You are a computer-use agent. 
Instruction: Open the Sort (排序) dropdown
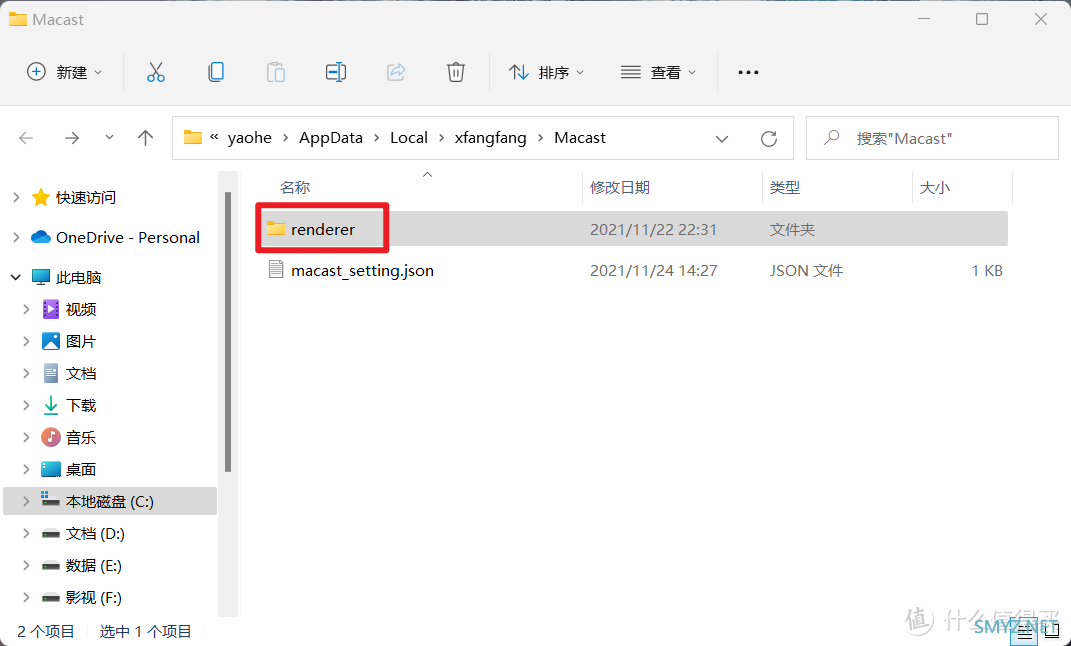(546, 72)
